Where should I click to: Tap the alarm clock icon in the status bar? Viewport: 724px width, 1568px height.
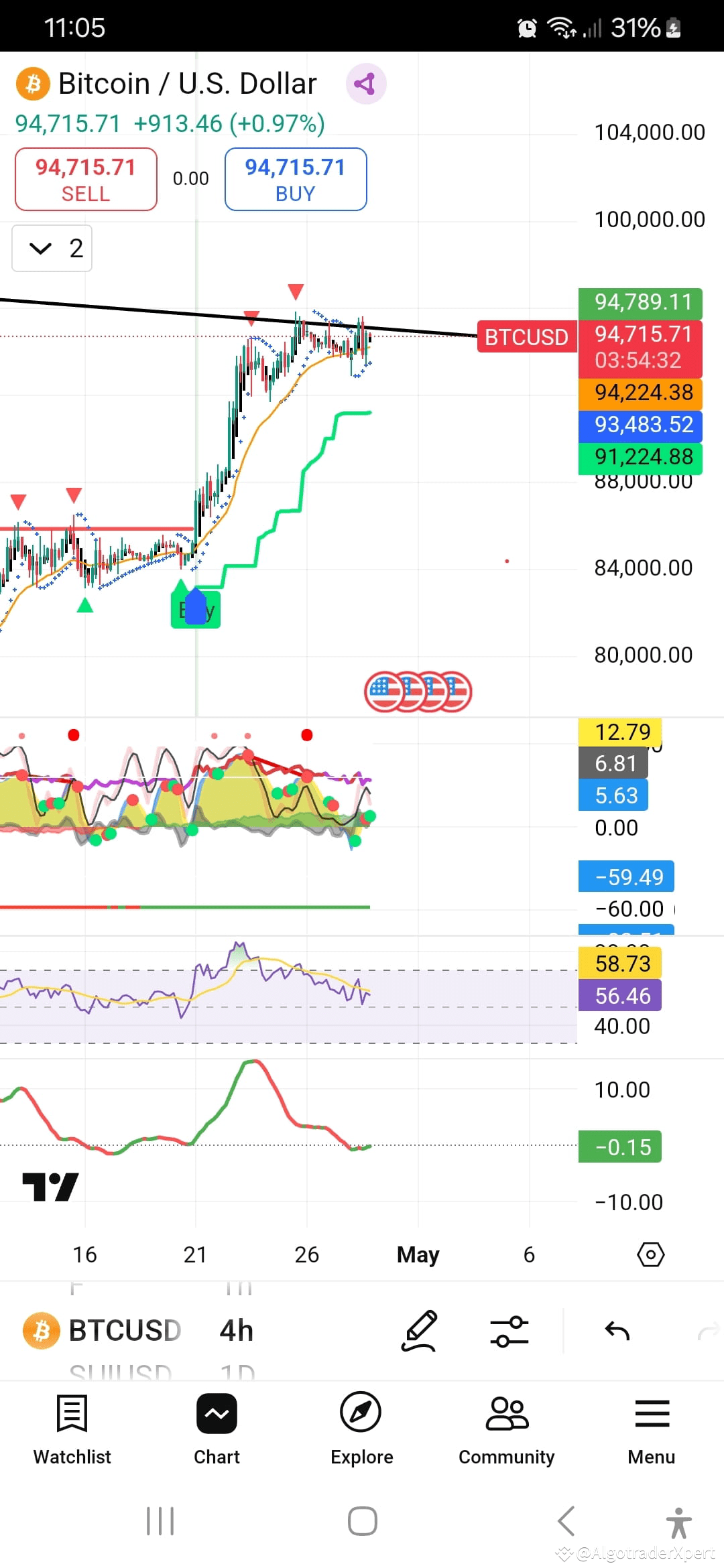pos(528,28)
